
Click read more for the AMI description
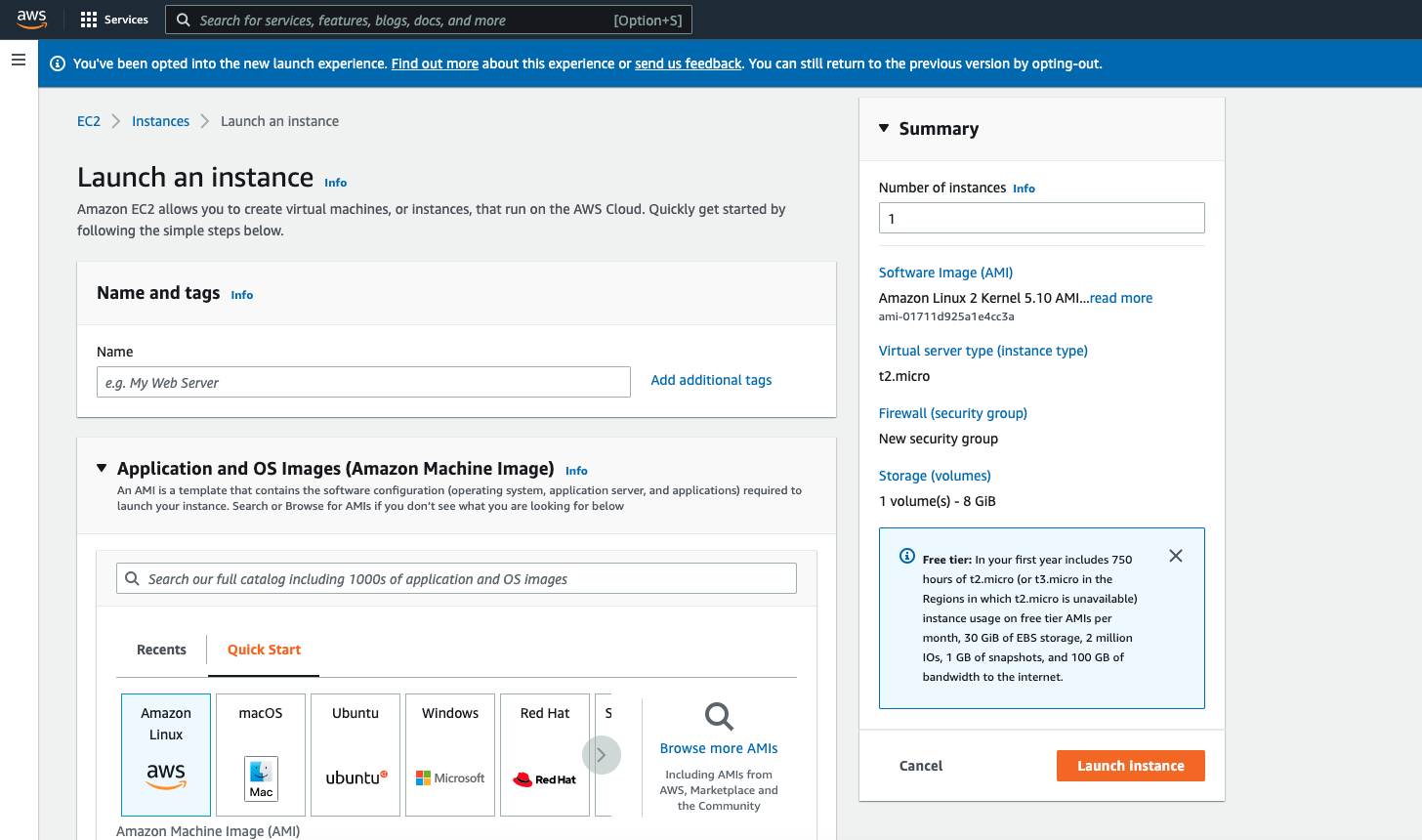coord(1121,298)
